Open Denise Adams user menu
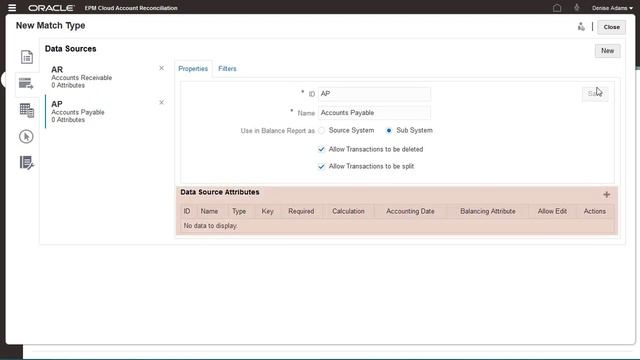640x360 pixels. 612,8
